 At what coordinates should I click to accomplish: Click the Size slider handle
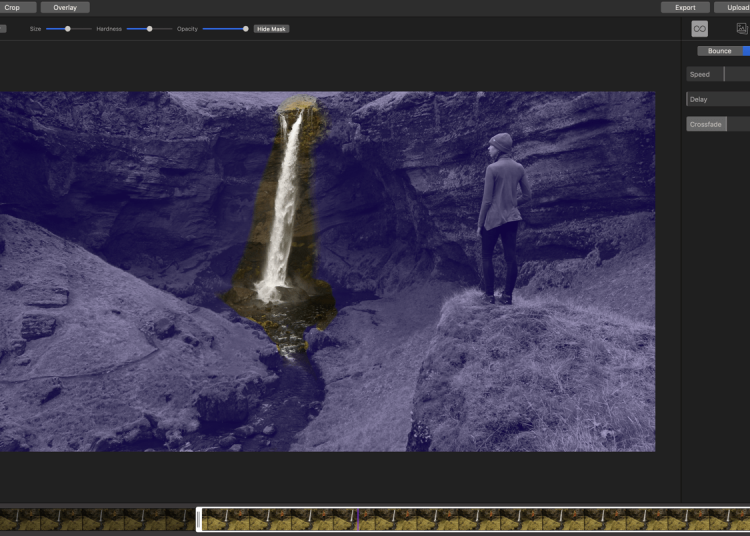(68, 29)
